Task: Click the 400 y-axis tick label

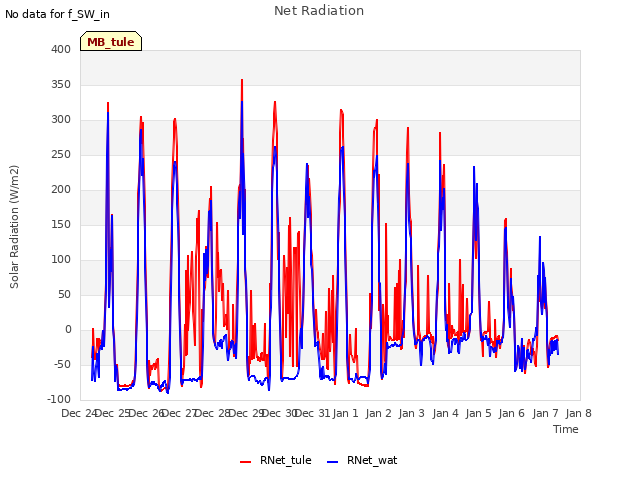Action: (61, 49)
